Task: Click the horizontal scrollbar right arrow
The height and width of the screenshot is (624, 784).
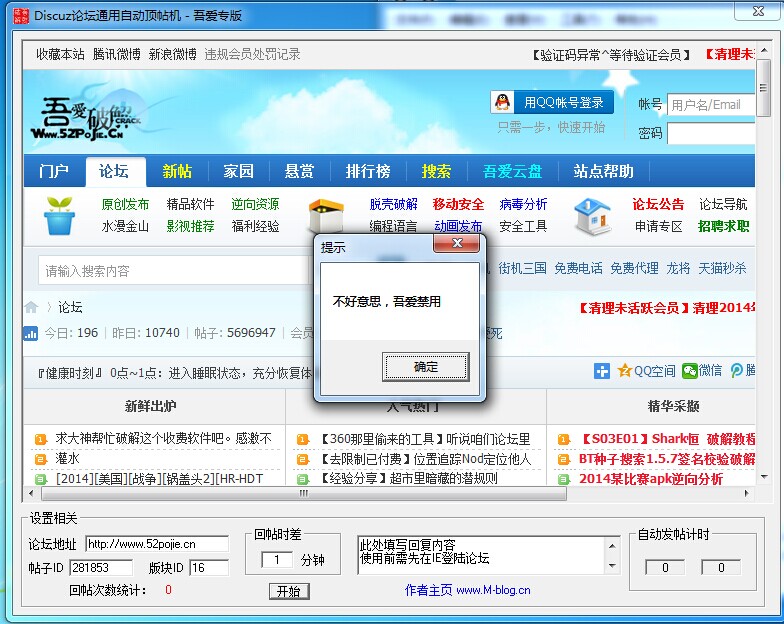Action: tap(746, 493)
